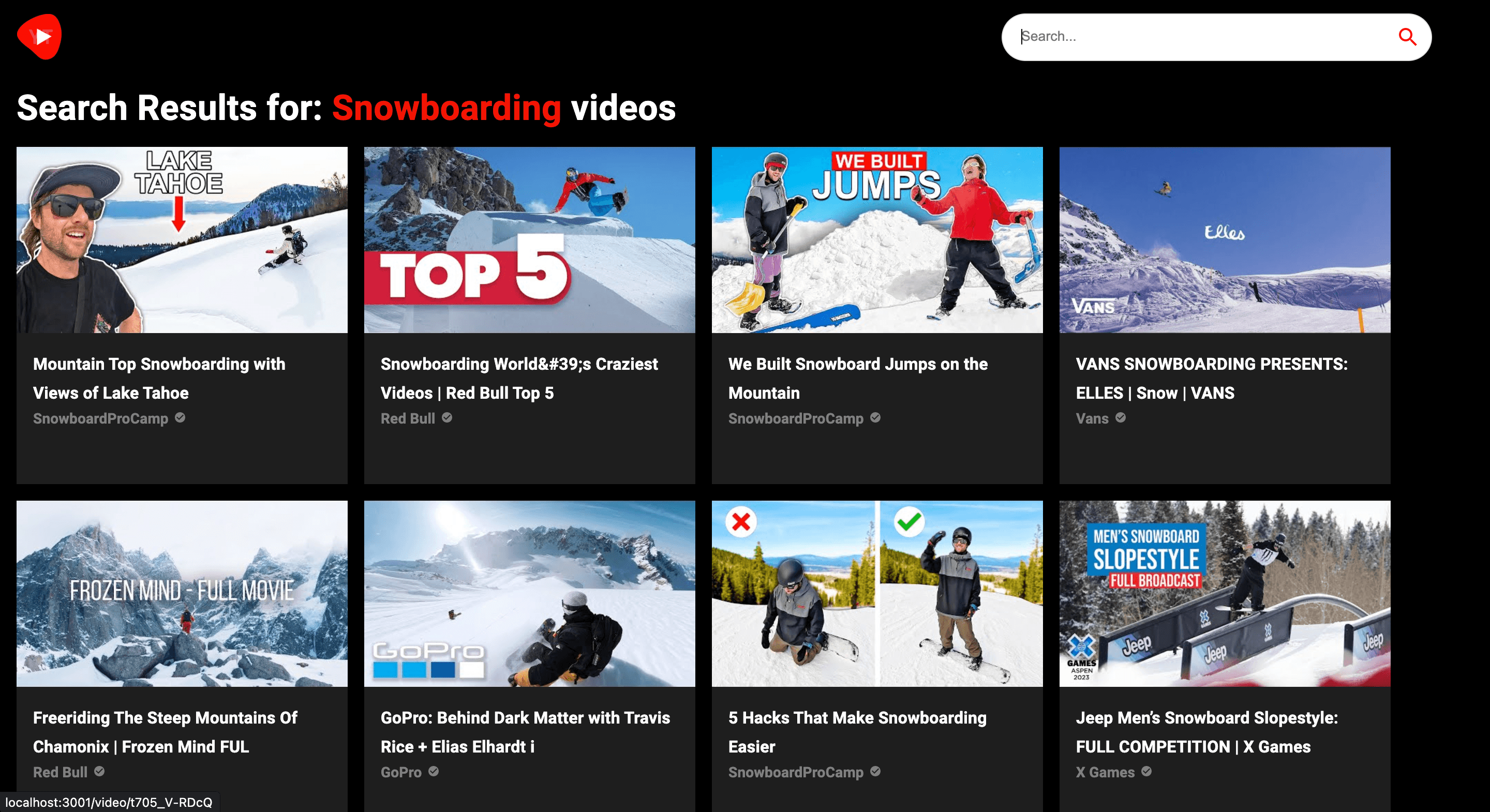This screenshot has width=1490, height=812.
Task: Open the Lake Tahoe video thumbnail
Action: [x=182, y=239]
